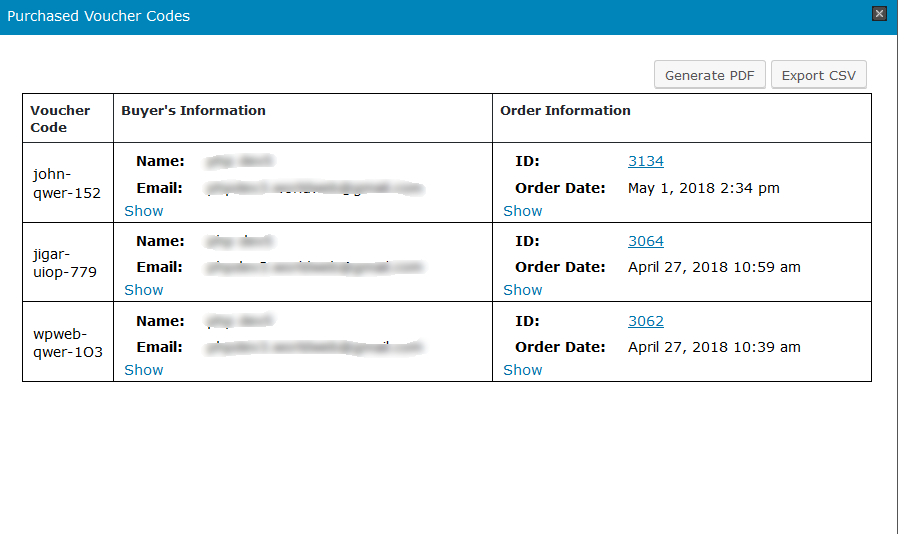Select the jigar-uiop-779 voucher code text
The width and height of the screenshot is (898, 534).
point(64,262)
